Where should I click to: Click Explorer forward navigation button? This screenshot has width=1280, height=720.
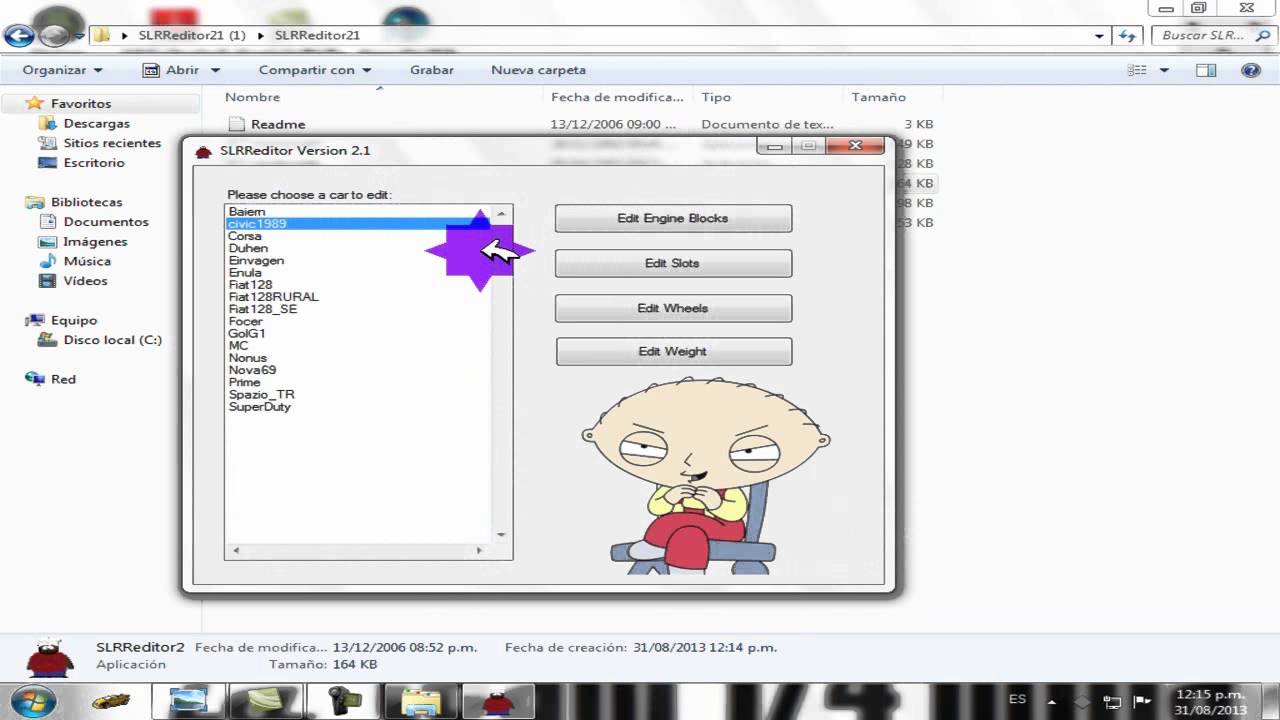54,35
